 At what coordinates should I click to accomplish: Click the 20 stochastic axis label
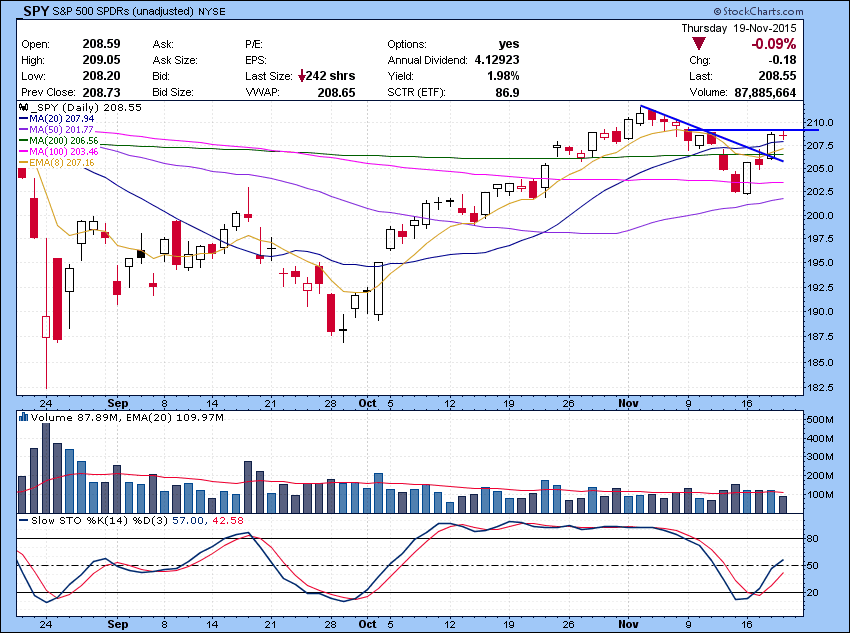[x=813, y=593]
